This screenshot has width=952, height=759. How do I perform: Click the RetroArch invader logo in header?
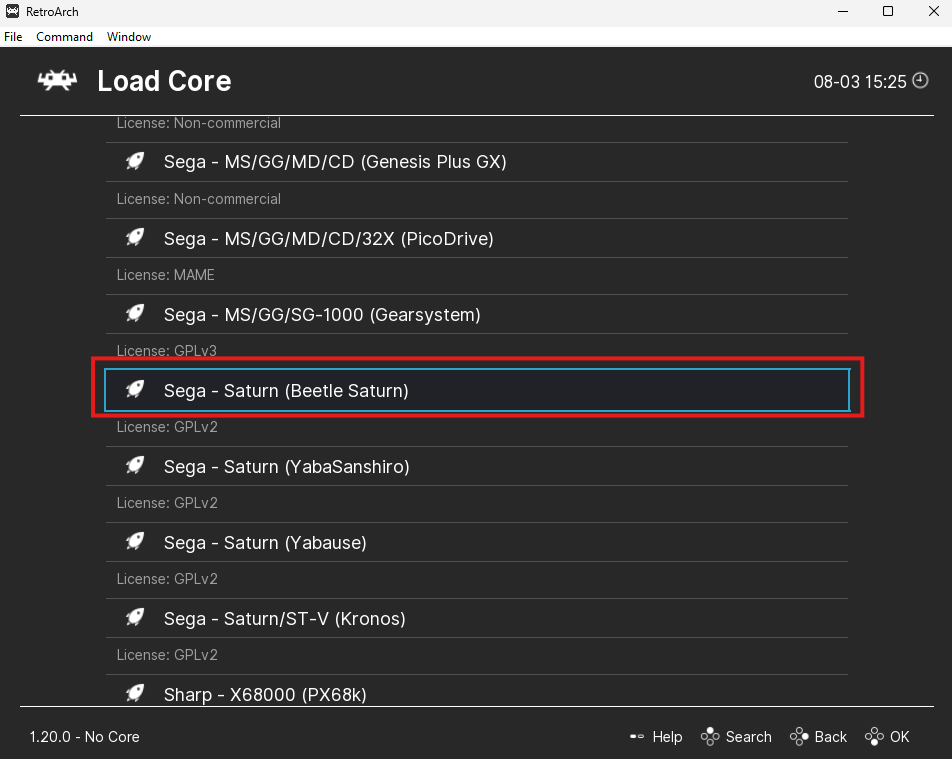[x=57, y=80]
